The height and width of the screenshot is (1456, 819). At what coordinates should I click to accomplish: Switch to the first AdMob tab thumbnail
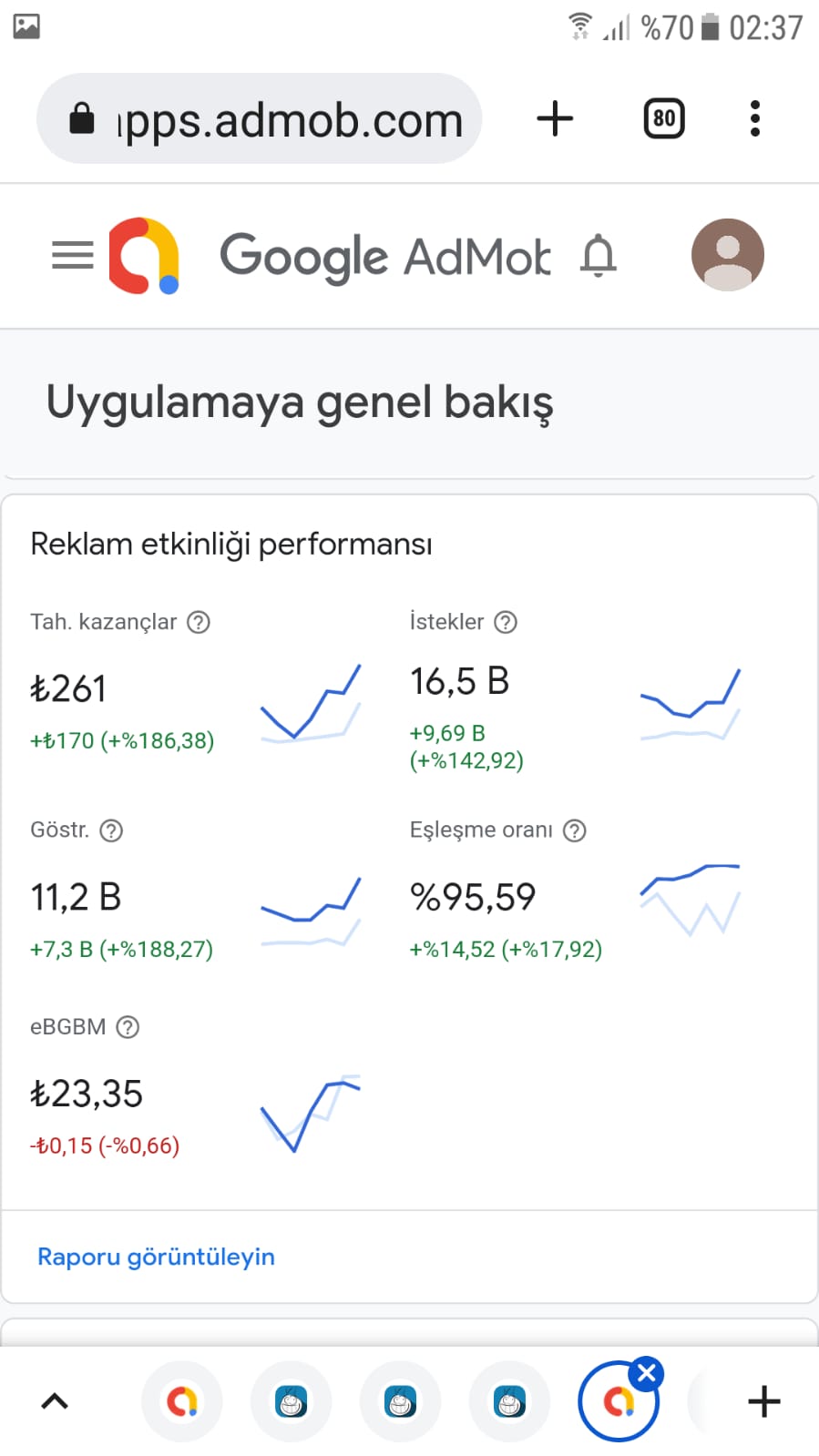pyautogui.click(x=182, y=1401)
